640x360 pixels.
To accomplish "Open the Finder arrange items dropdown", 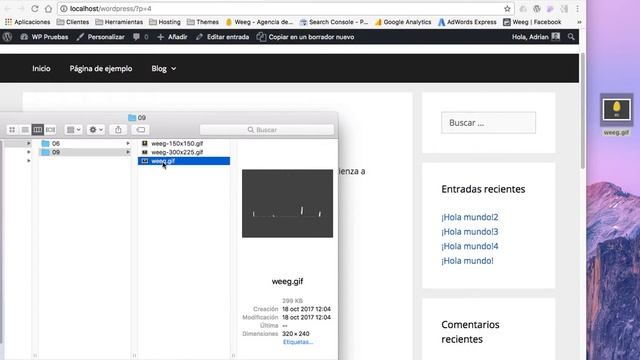I will [x=73, y=130].
